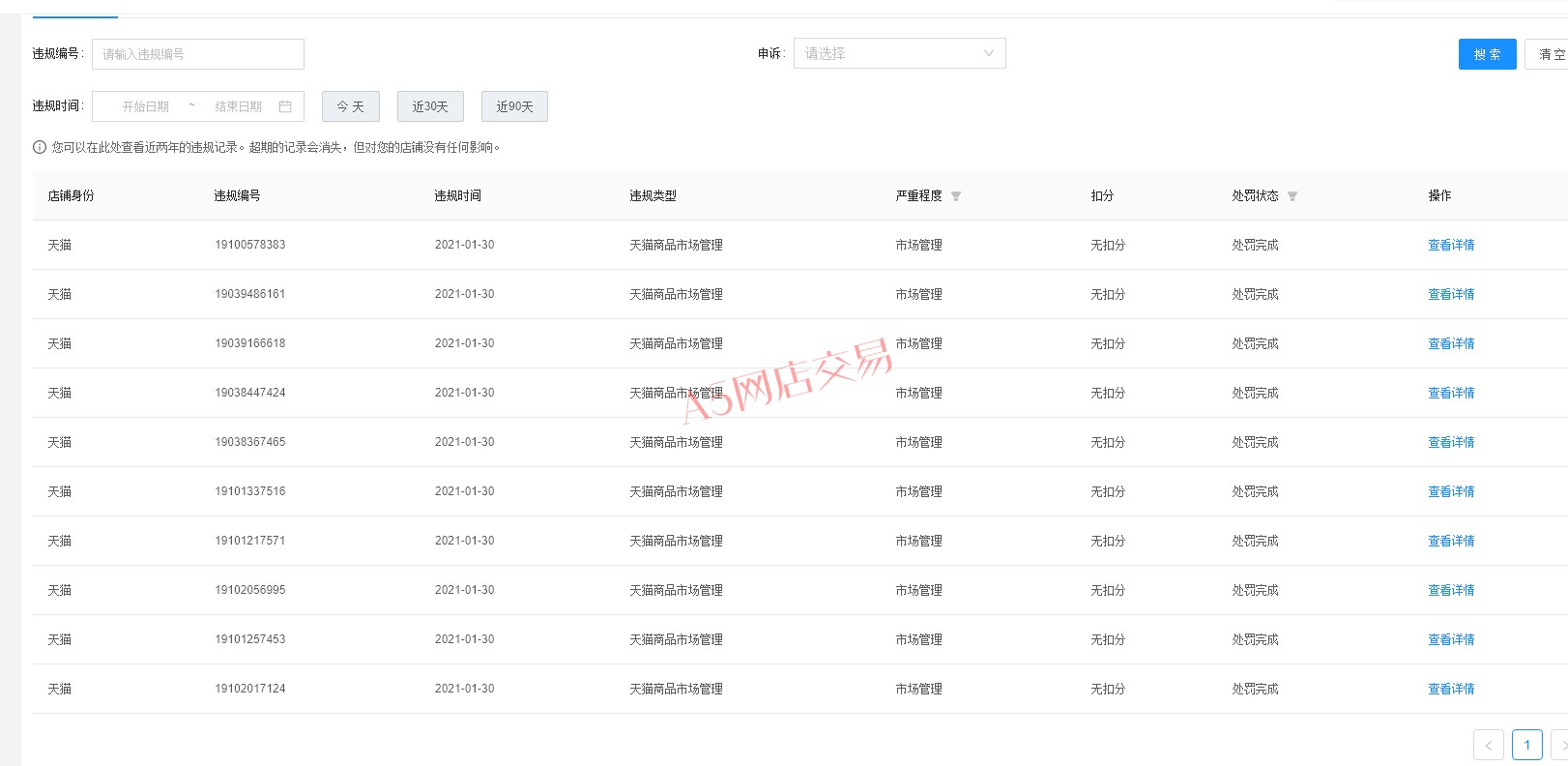
Task: Go to previous page arrow
Action: [x=1488, y=745]
